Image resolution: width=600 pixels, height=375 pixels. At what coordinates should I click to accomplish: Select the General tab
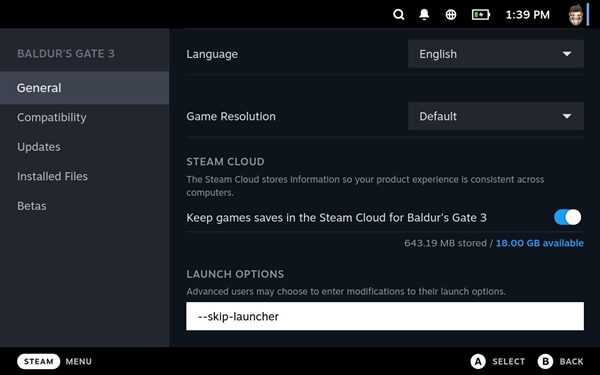click(85, 88)
